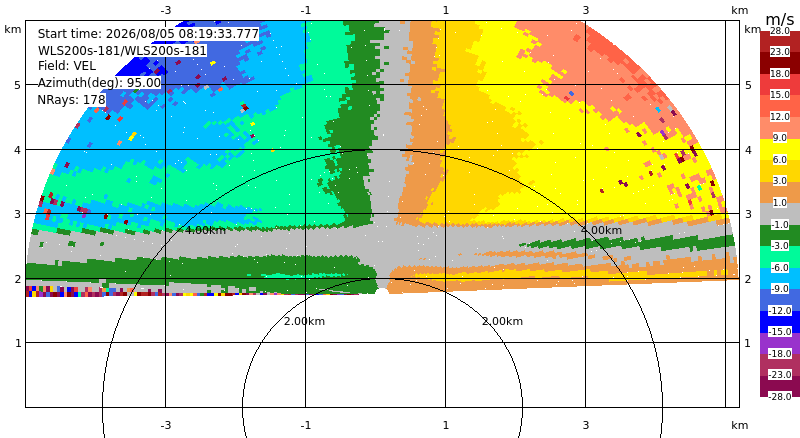Image resolution: width=800 pixels, height=438 pixels.
Task: Click the right 4.00km range ring label
Action: pyautogui.click(x=601, y=230)
